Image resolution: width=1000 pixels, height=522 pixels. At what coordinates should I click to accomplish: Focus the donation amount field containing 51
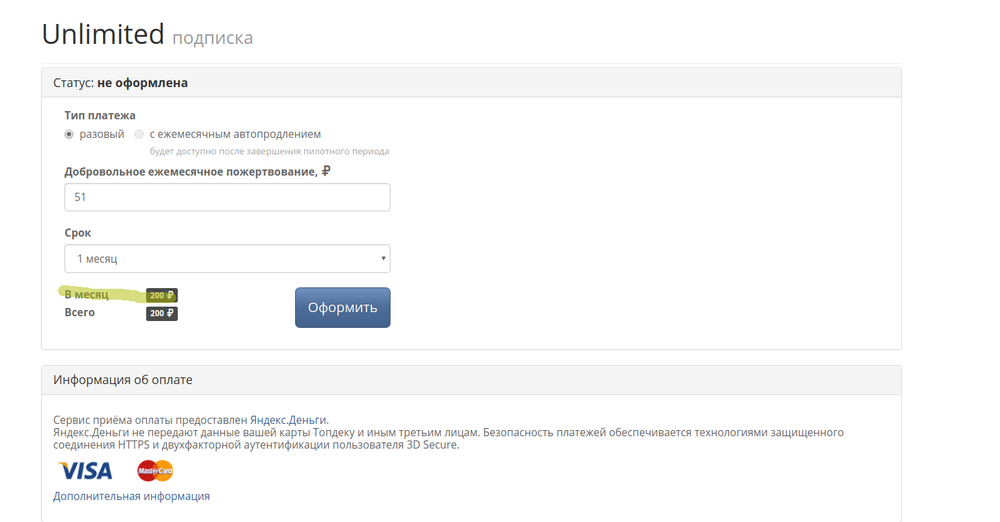227,197
